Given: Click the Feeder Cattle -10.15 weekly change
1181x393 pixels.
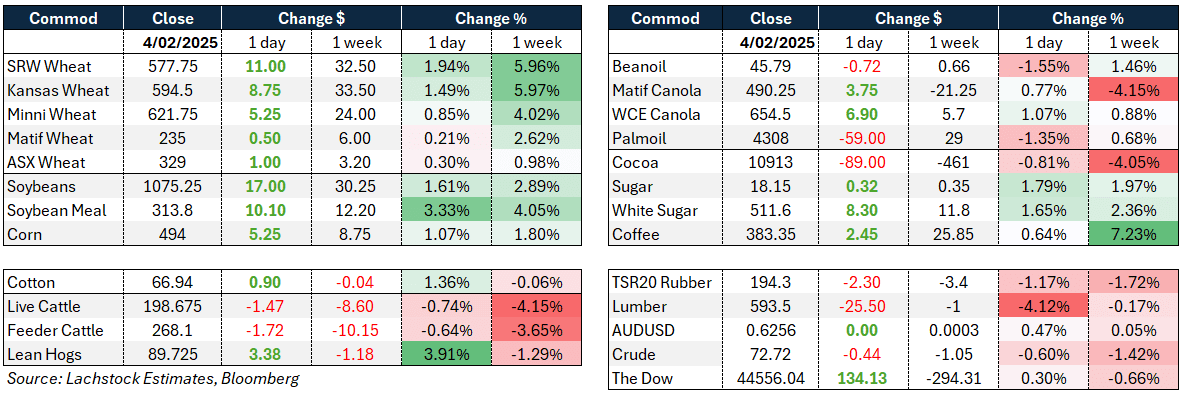Looking at the screenshot, I should [x=356, y=331].
